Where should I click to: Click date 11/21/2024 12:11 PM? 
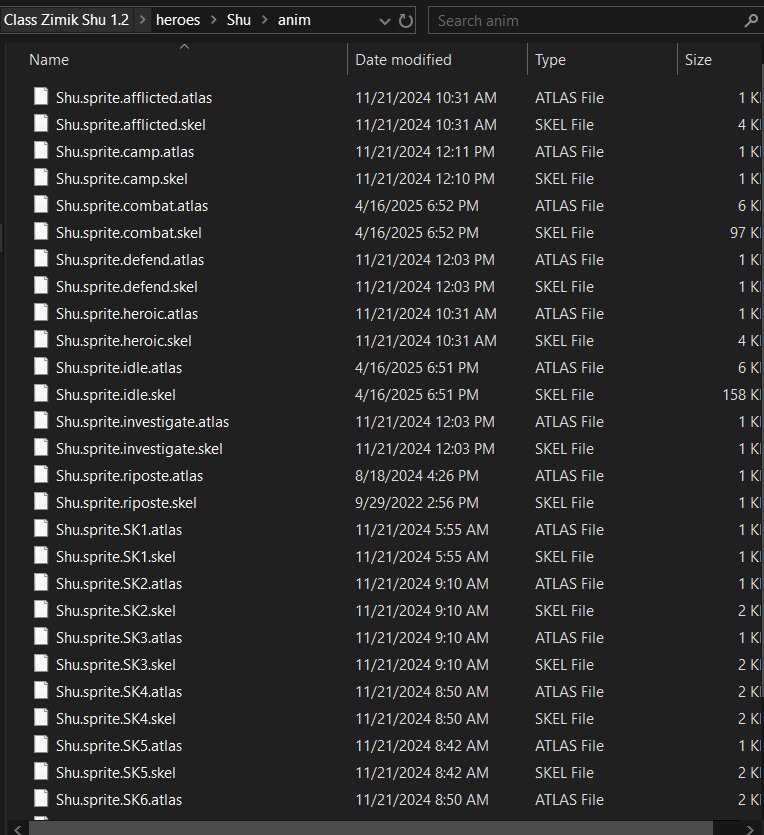pos(425,152)
